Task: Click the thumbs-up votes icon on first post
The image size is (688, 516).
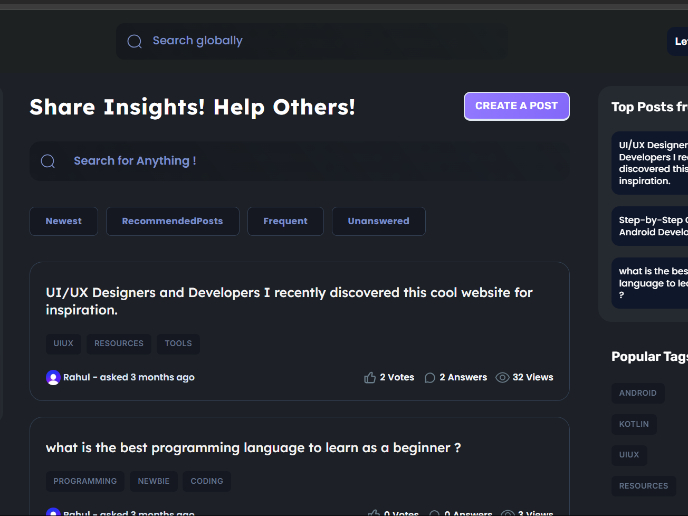Action: coord(370,378)
